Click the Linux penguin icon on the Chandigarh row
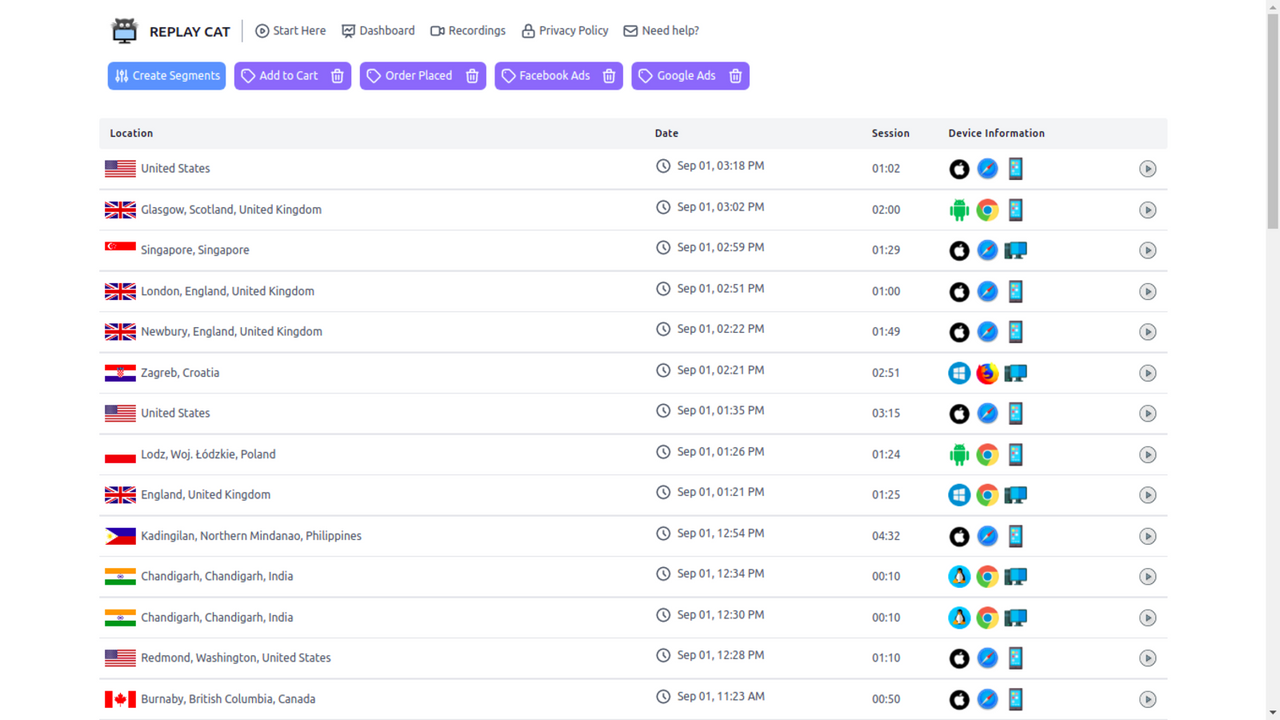The width and height of the screenshot is (1280, 720). point(959,576)
